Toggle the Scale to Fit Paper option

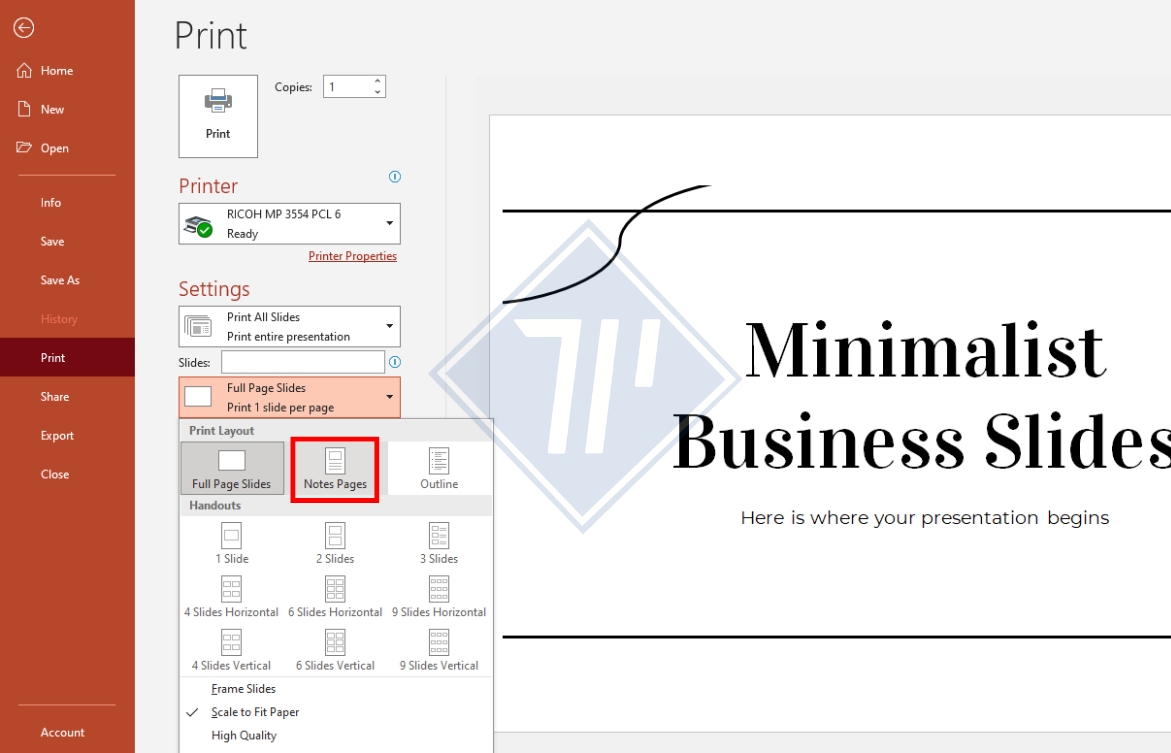(x=255, y=712)
